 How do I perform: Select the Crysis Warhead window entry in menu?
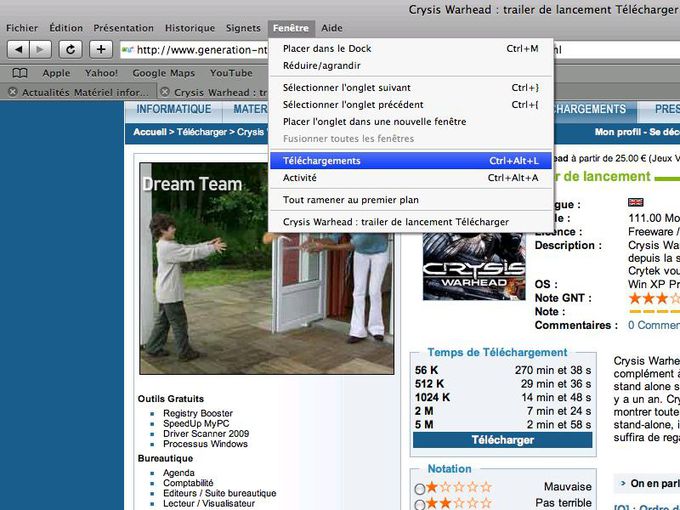coord(411,222)
